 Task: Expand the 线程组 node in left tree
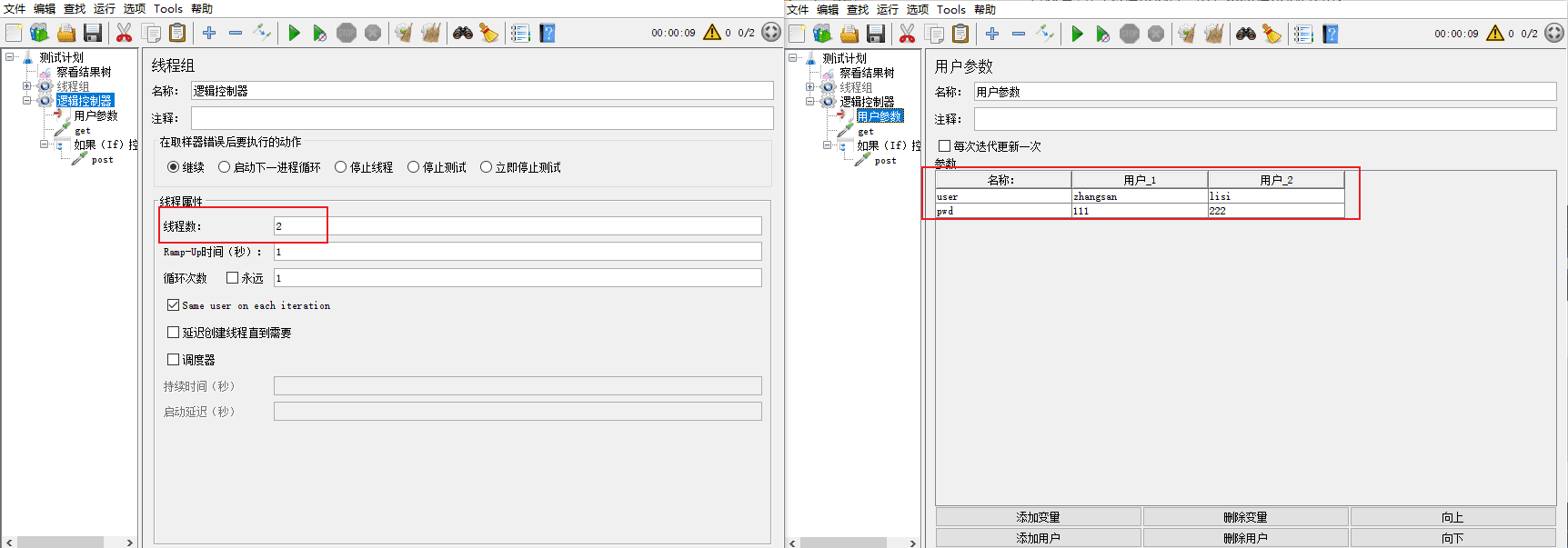(x=27, y=86)
